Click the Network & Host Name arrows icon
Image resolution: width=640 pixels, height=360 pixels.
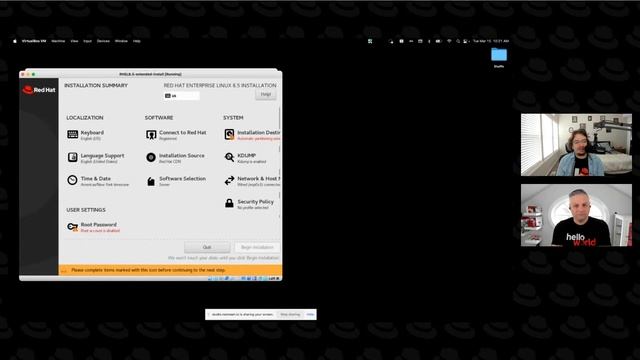pos(229,180)
